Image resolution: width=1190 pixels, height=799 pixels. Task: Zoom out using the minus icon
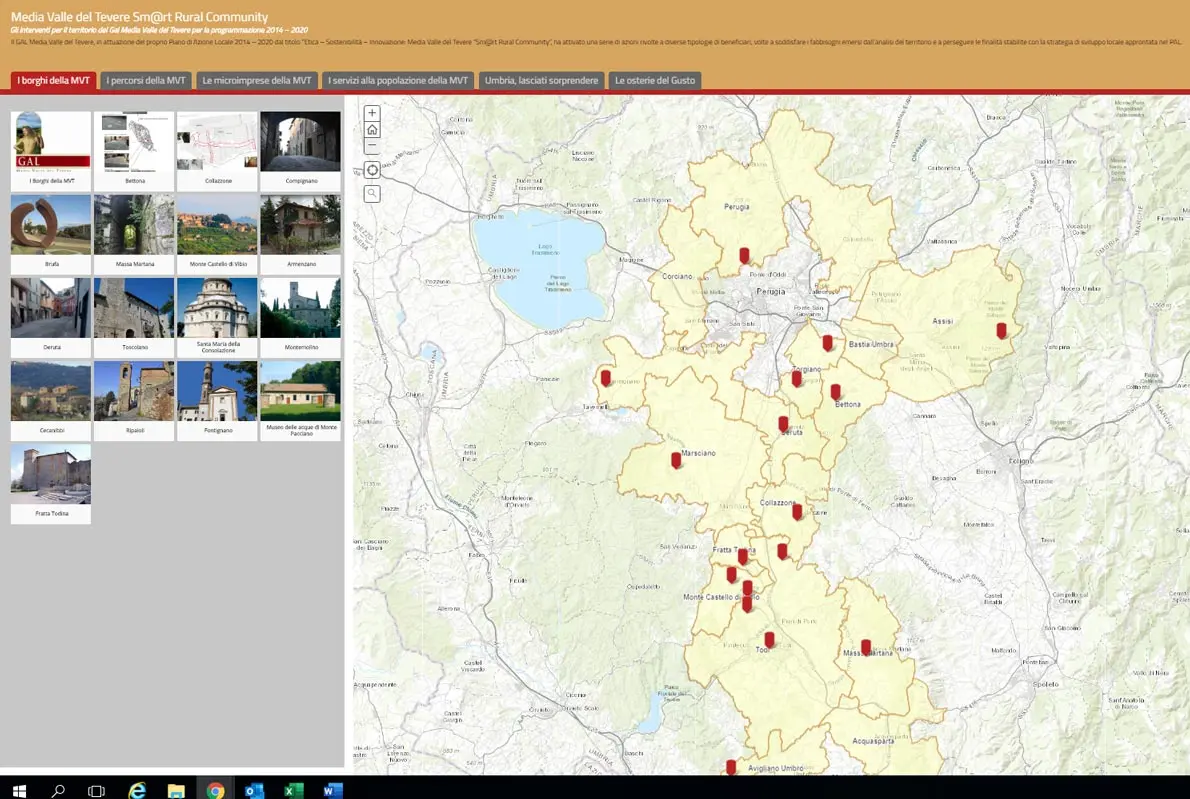click(371, 145)
